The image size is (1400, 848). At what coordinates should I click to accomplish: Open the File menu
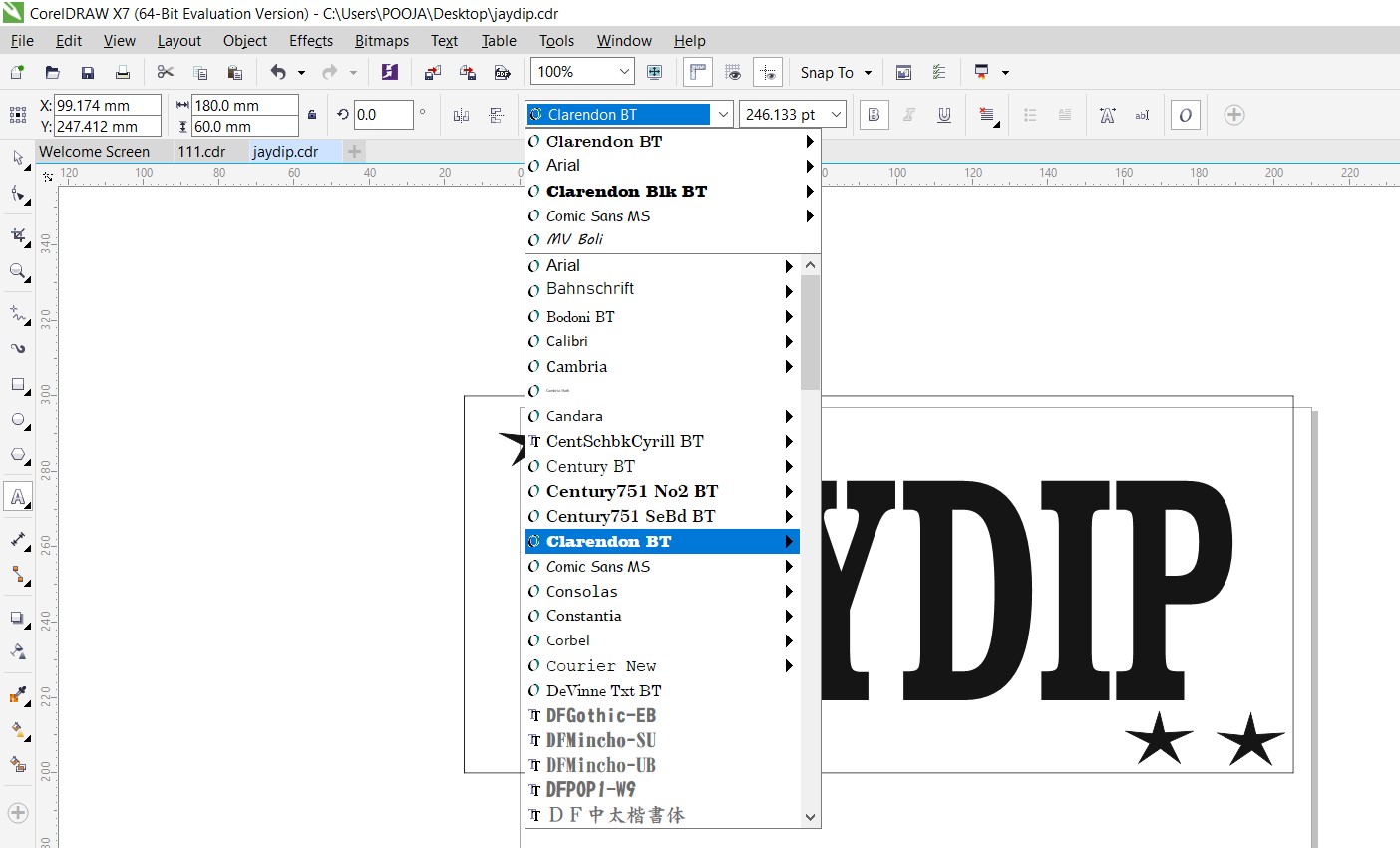22,41
